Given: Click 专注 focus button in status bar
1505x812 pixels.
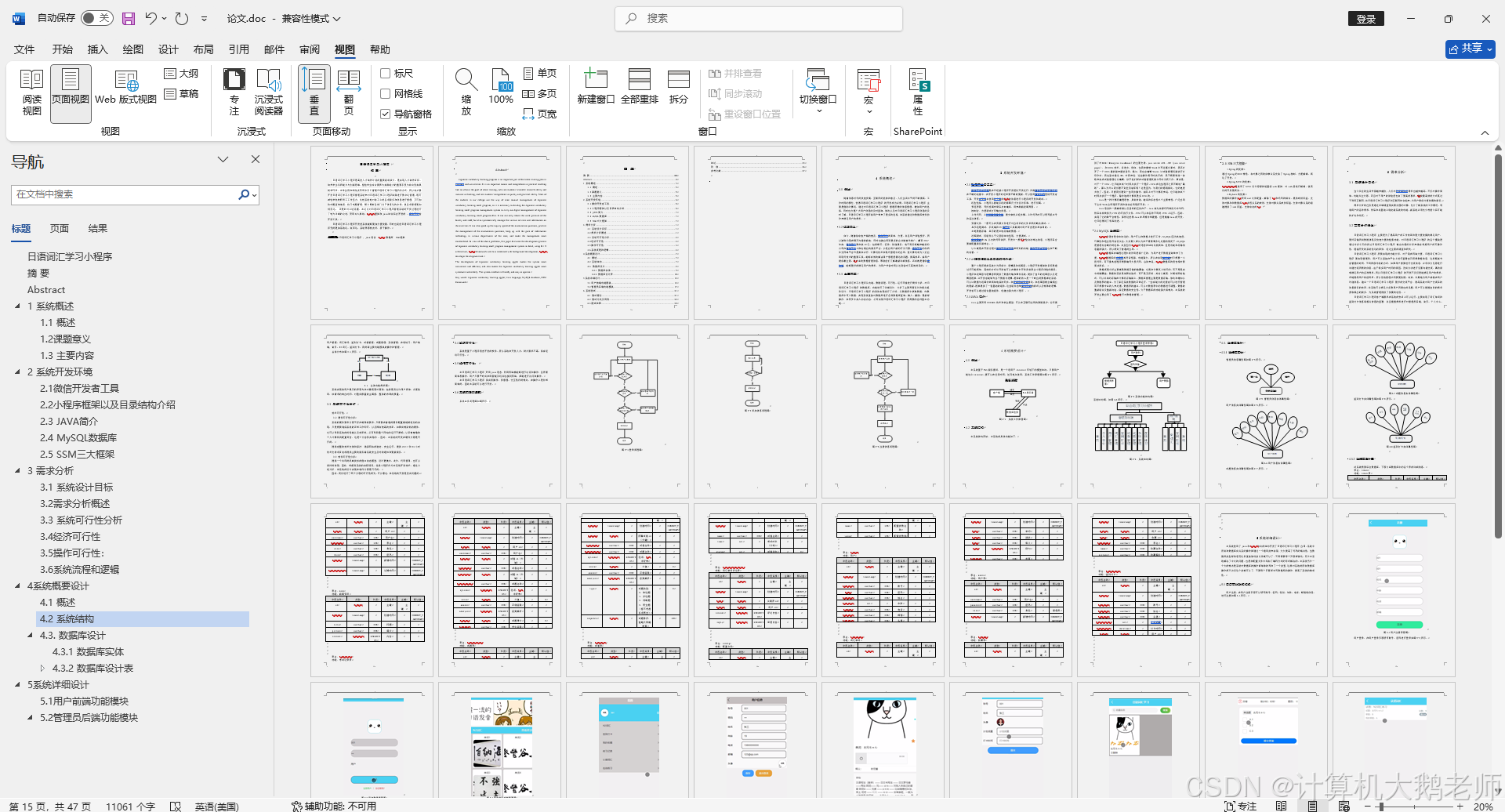Looking at the screenshot, I should pos(1240,806).
